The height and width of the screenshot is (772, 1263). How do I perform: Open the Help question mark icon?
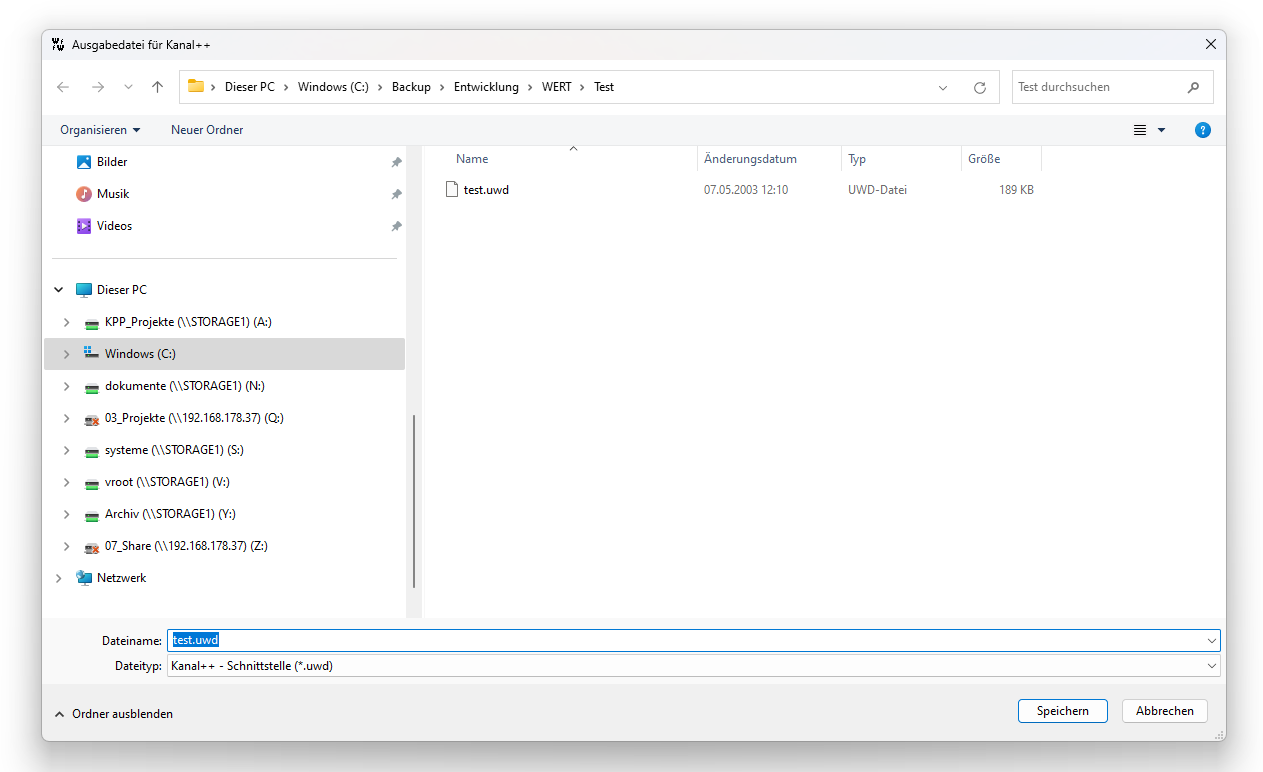(x=1203, y=130)
